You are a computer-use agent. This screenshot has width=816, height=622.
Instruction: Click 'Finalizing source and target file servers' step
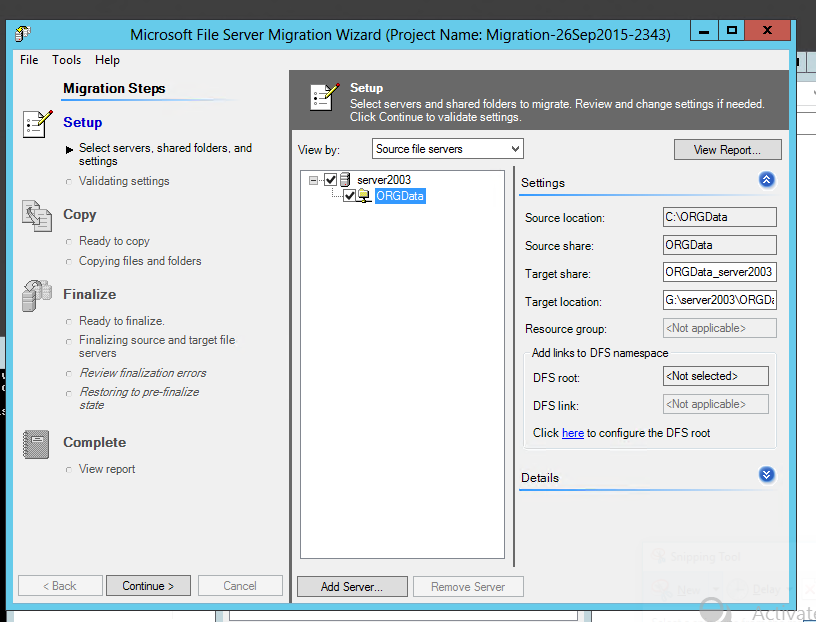(x=157, y=347)
